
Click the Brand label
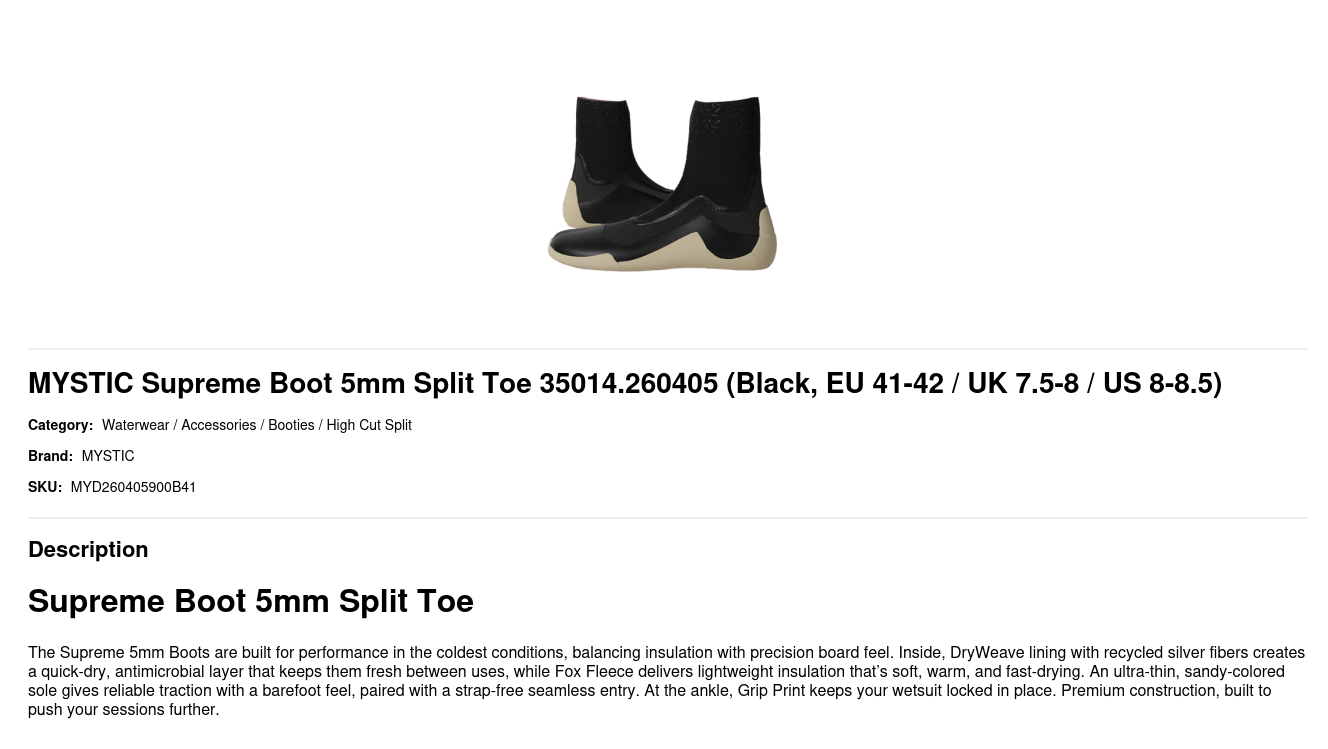pos(50,456)
